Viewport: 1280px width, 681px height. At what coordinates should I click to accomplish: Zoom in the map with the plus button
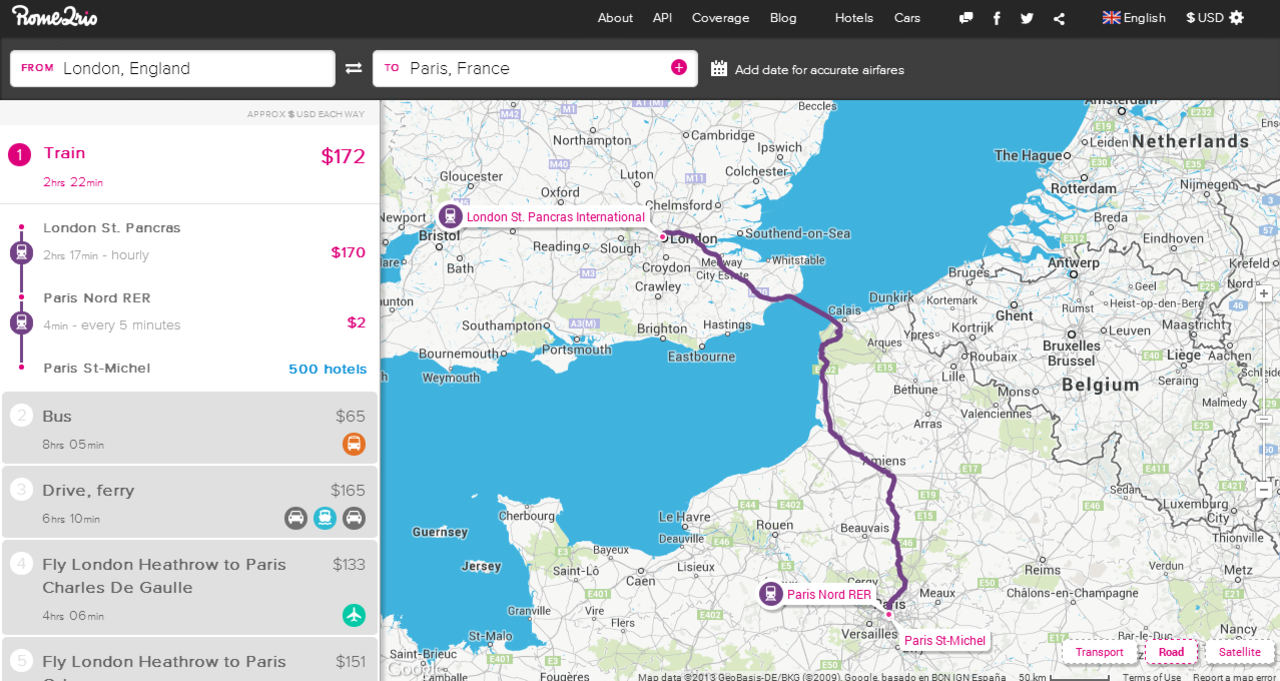coord(1264,294)
